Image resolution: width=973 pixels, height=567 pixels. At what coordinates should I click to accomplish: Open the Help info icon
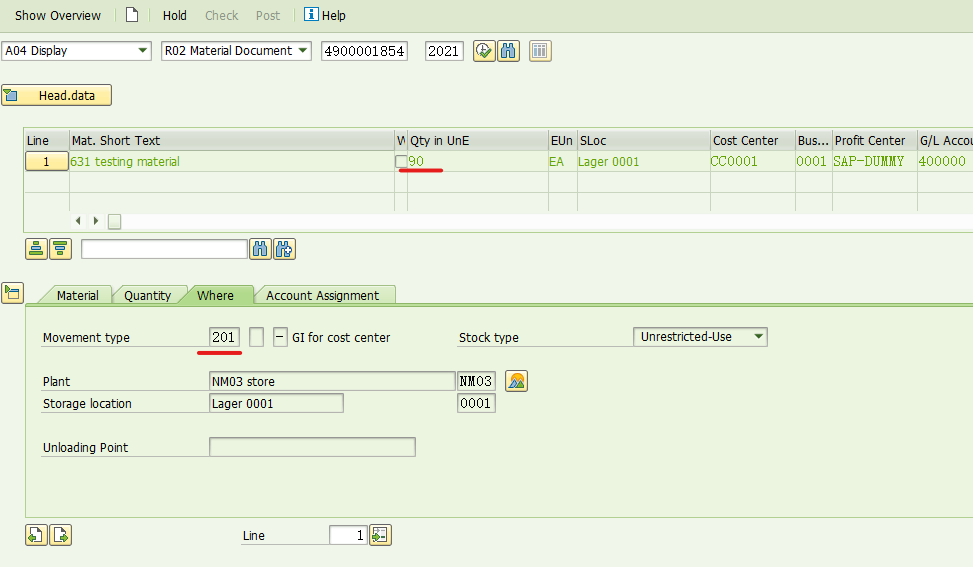click(311, 14)
